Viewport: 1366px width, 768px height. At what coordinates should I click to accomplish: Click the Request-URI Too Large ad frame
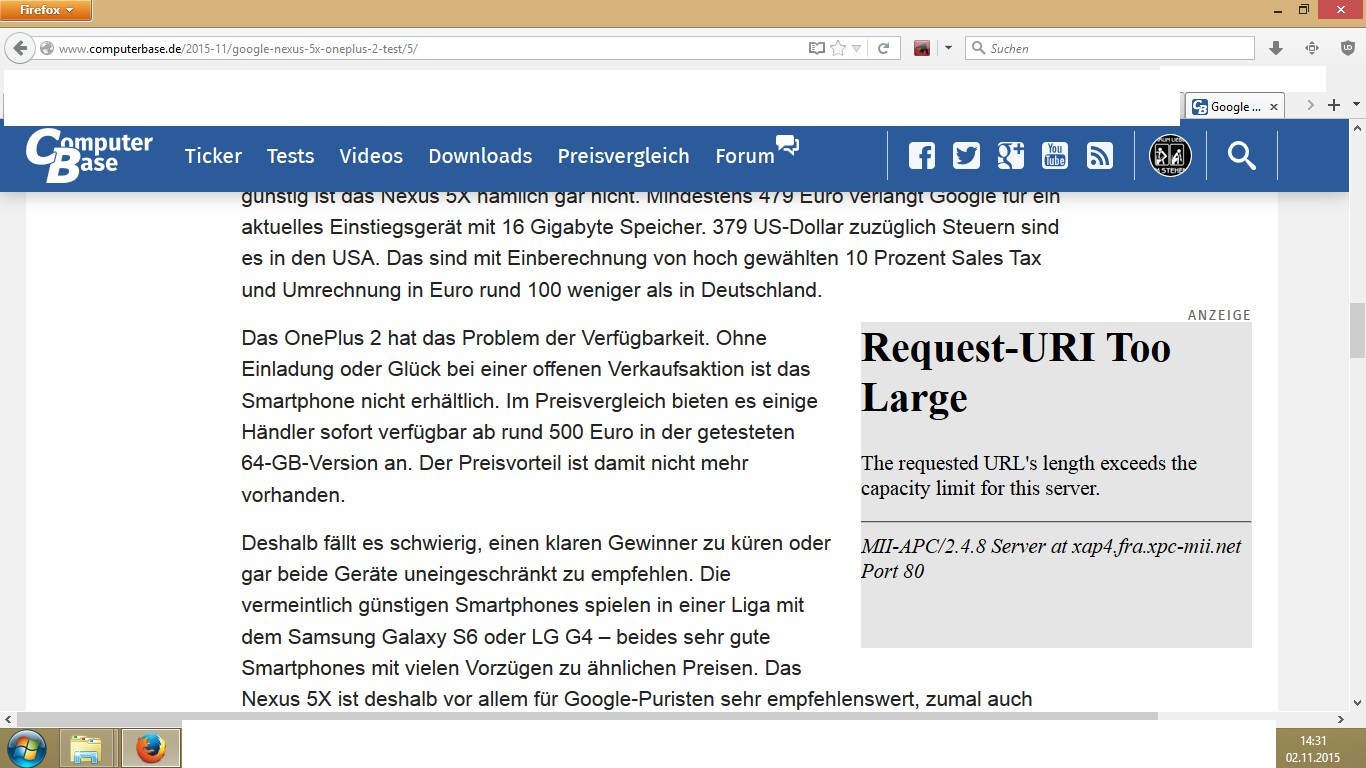pyautogui.click(x=1056, y=485)
